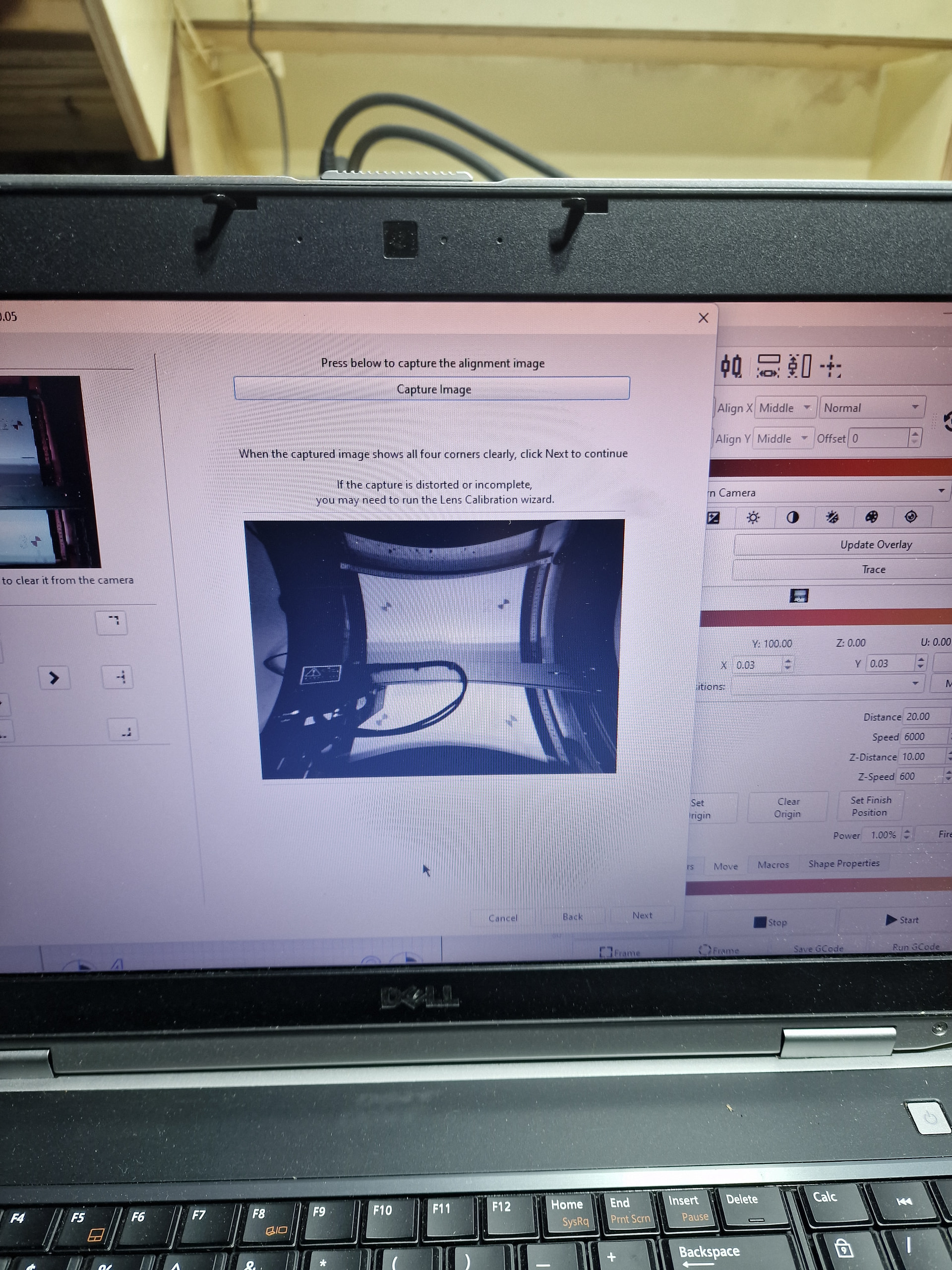The height and width of the screenshot is (1270, 952).
Task: Click the camera brightness sun icon
Action: pyautogui.click(x=753, y=518)
